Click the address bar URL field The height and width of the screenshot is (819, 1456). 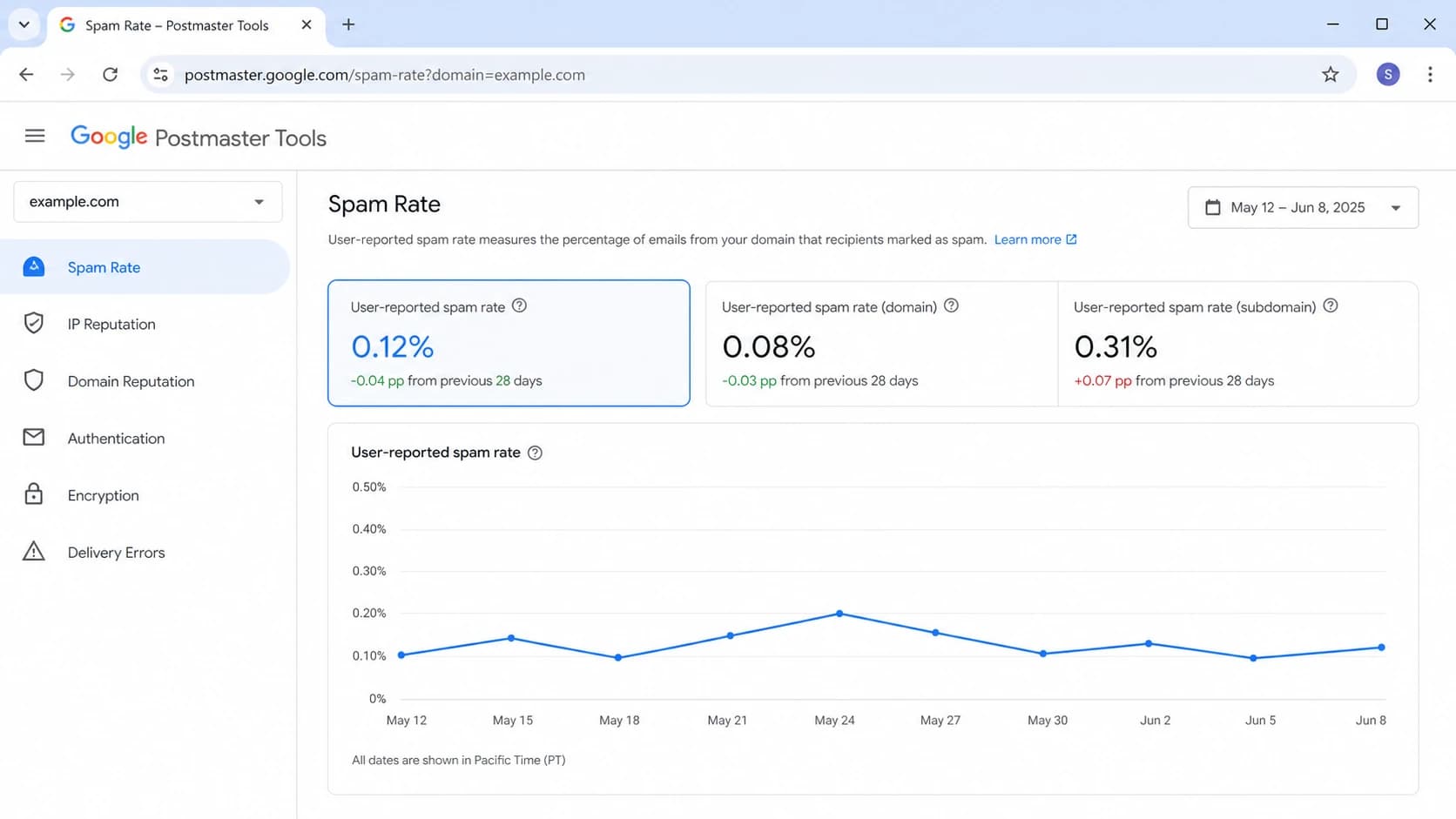[749, 75]
